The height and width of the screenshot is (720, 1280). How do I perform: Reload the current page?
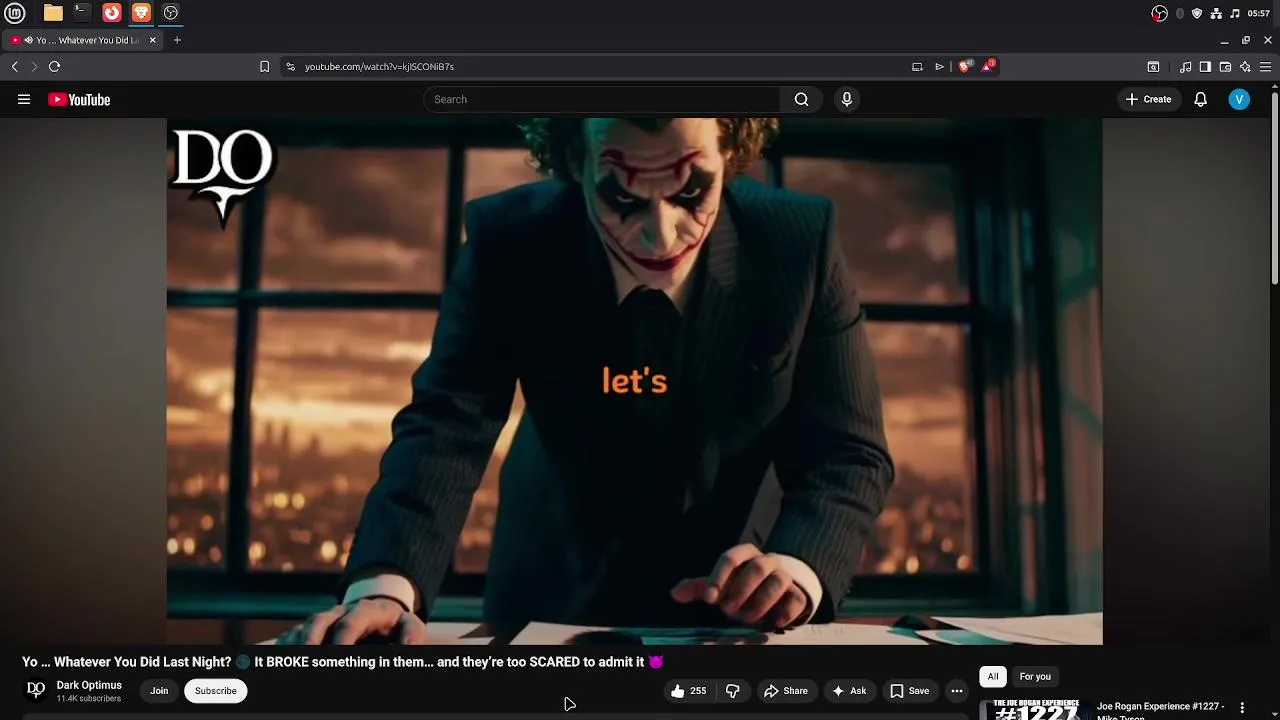coord(55,67)
